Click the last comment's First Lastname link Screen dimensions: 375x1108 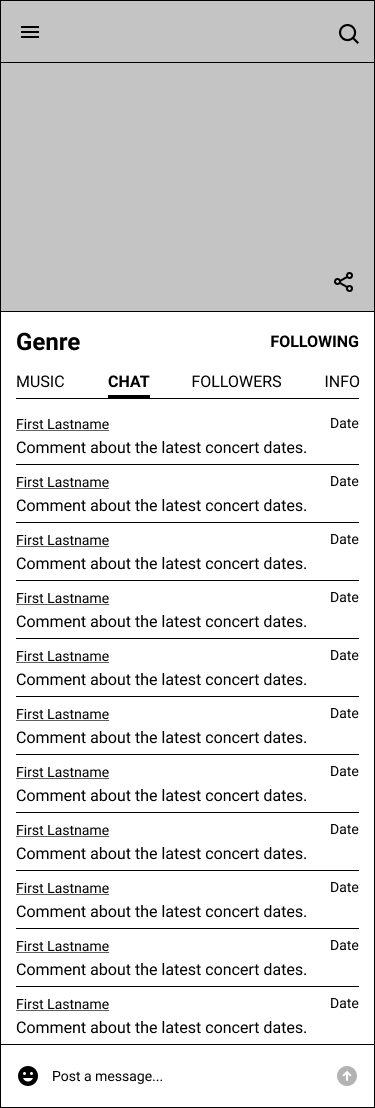63,1004
